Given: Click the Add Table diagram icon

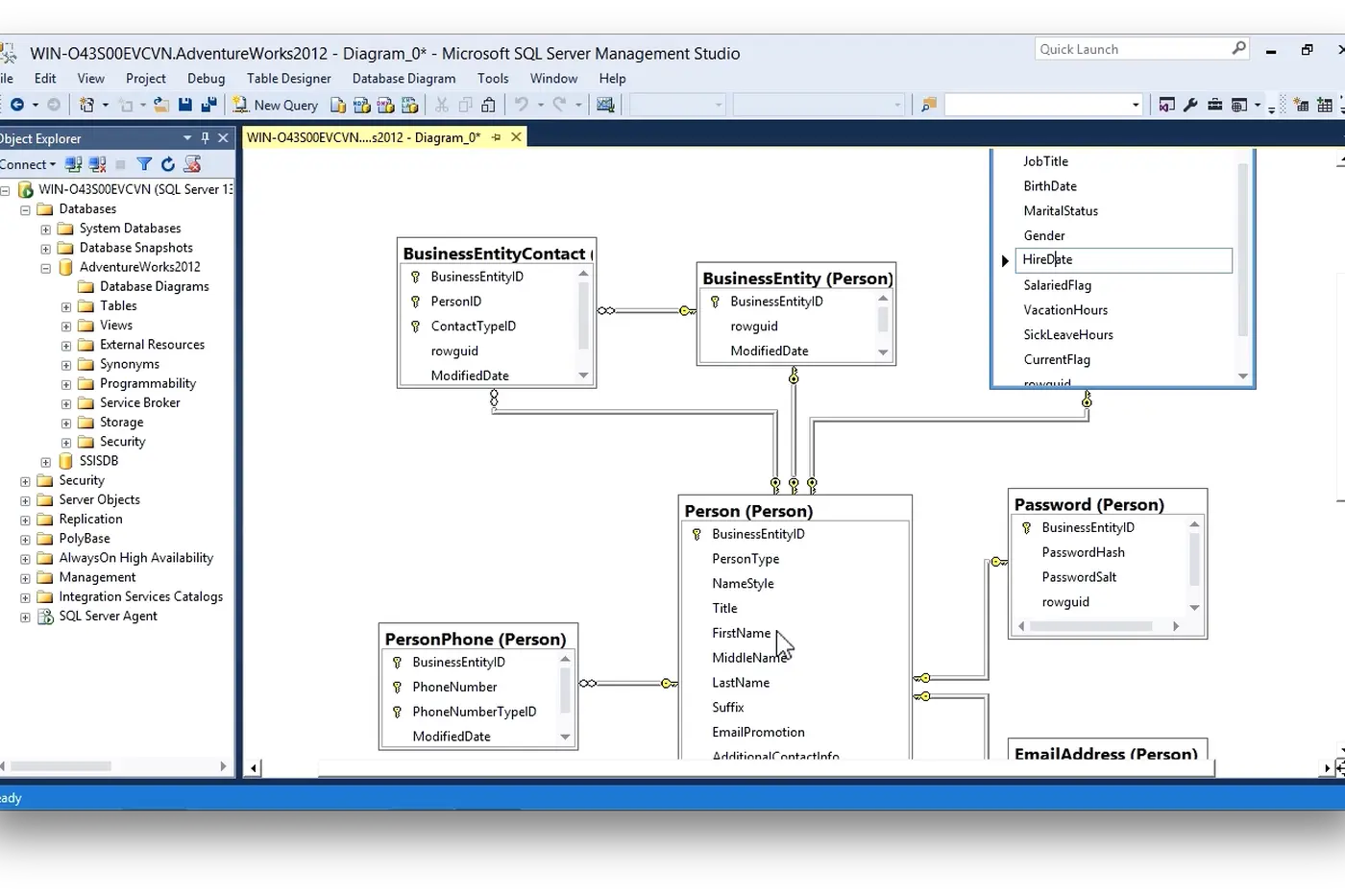Looking at the screenshot, I should pos(1325,105).
